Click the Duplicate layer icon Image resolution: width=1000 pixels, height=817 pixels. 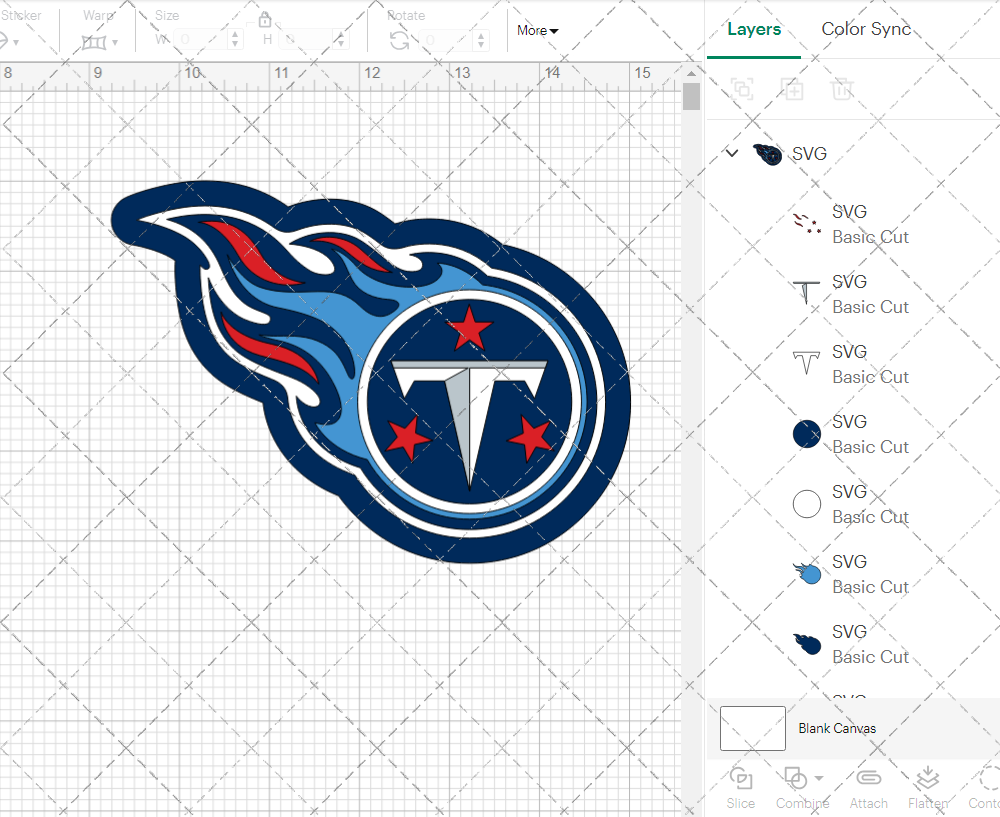pos(792,89)
